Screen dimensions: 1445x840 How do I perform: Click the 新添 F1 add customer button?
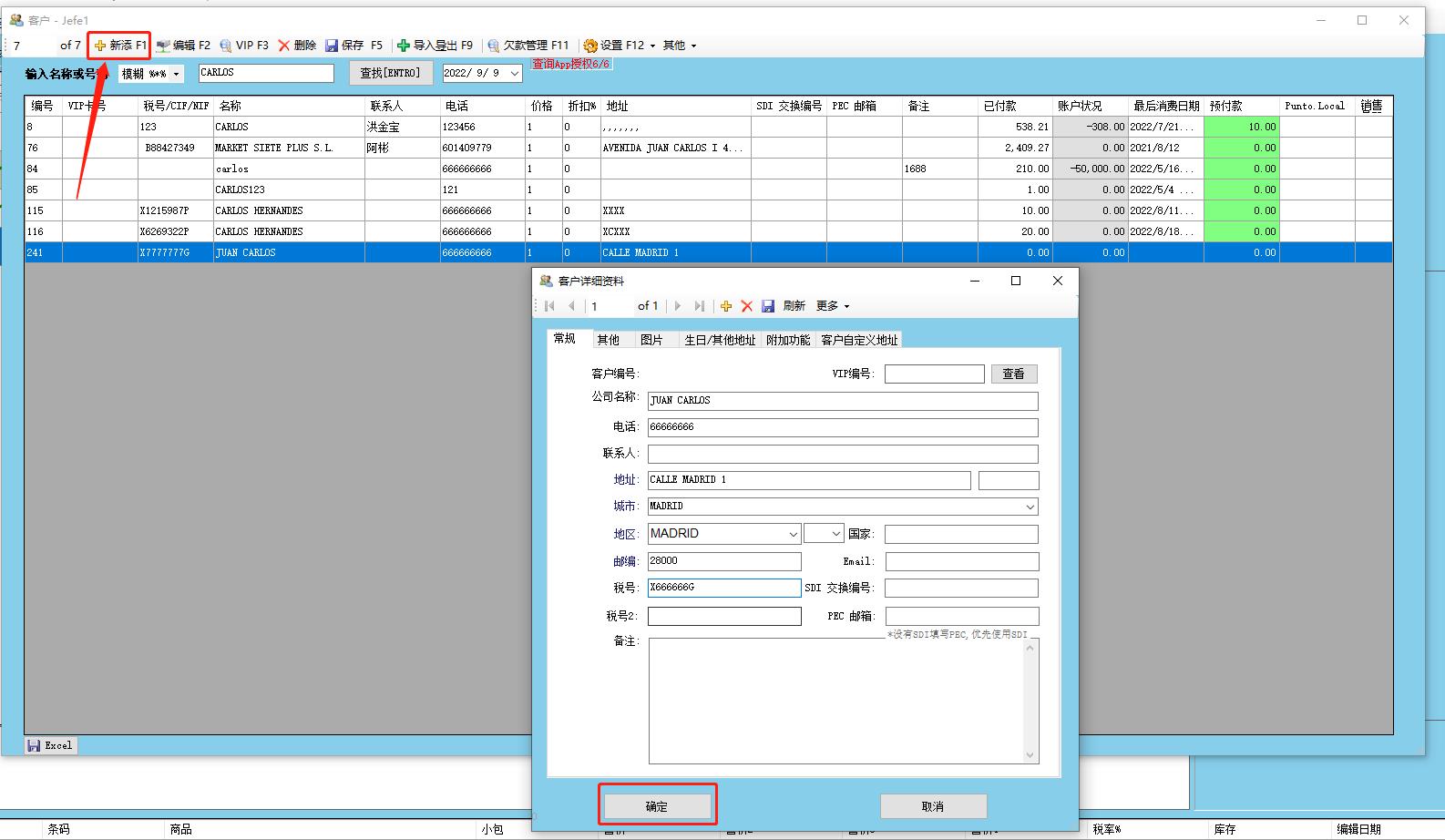(x=119, y=46)
